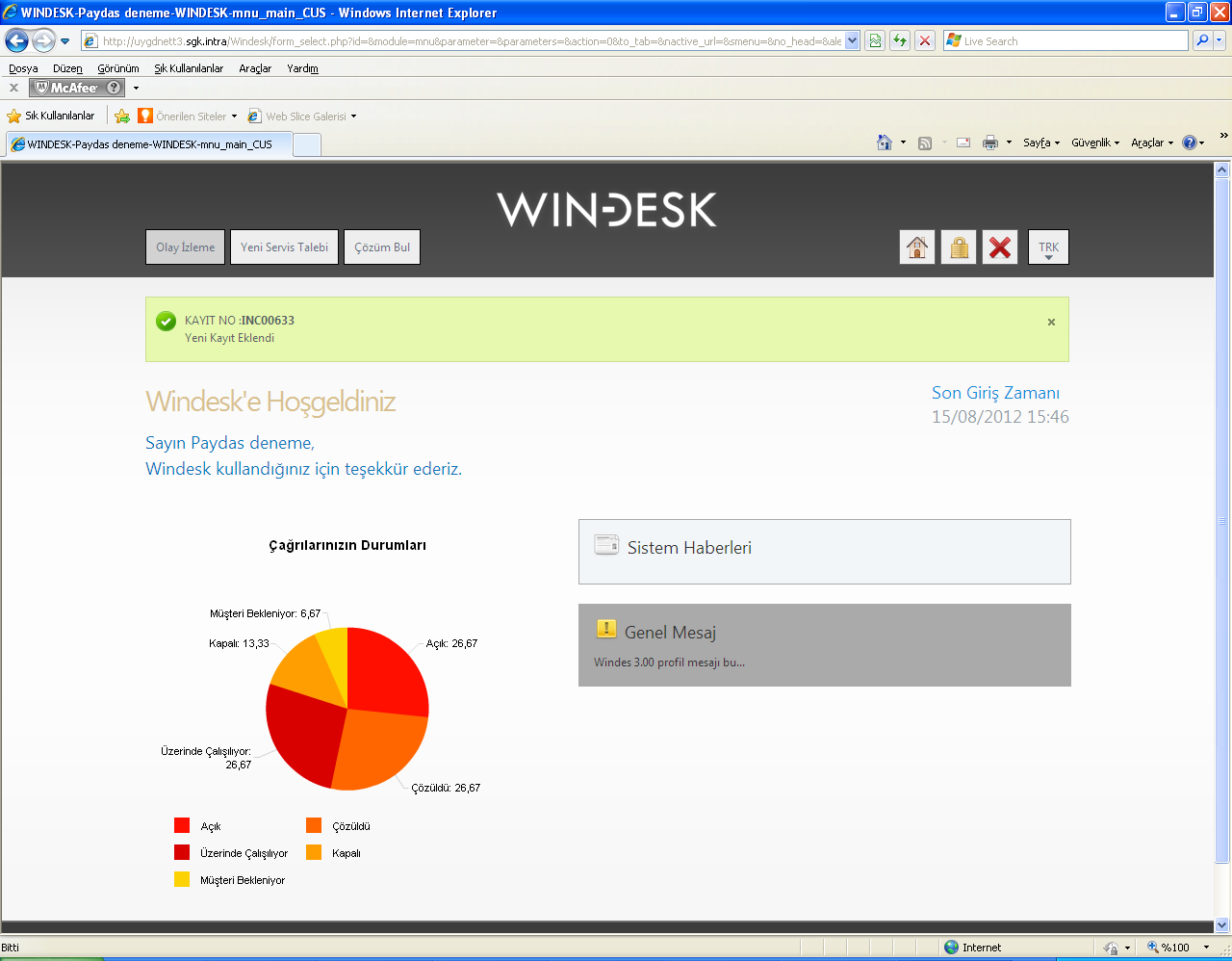Click the Refresh page icon
This screenshot has width=1232, height=961.
pos(900,40)
